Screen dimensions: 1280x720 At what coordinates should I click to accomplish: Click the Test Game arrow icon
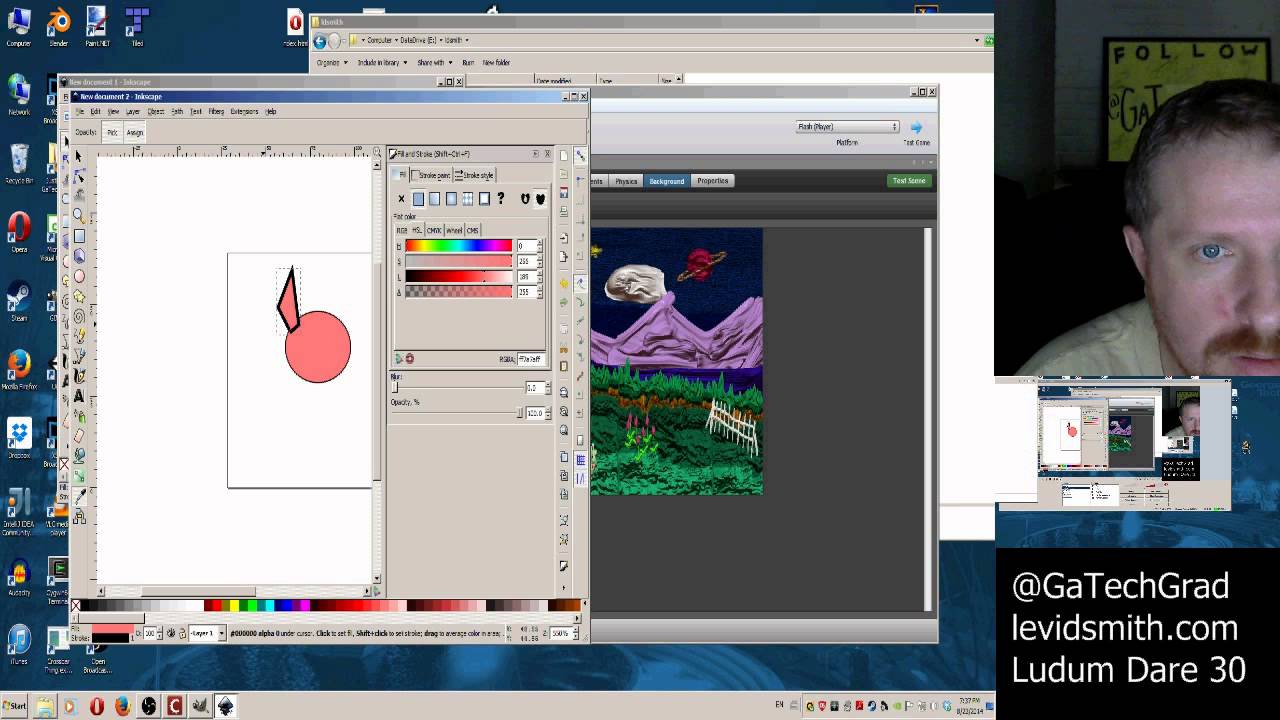pyautogui.click(x=916, y=127)
